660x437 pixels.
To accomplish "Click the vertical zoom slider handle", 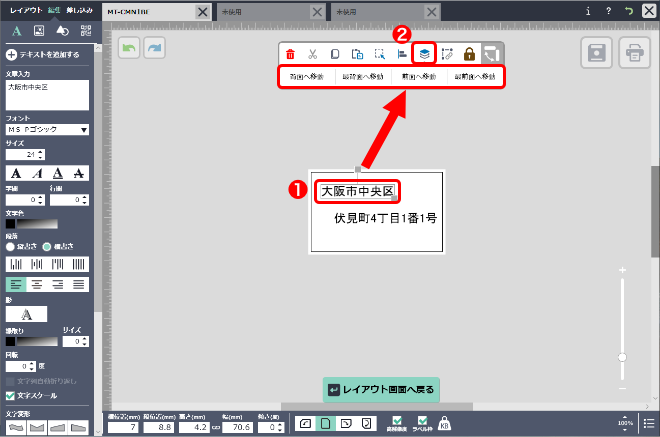I will pyautogui.click(x=622, y=357).
